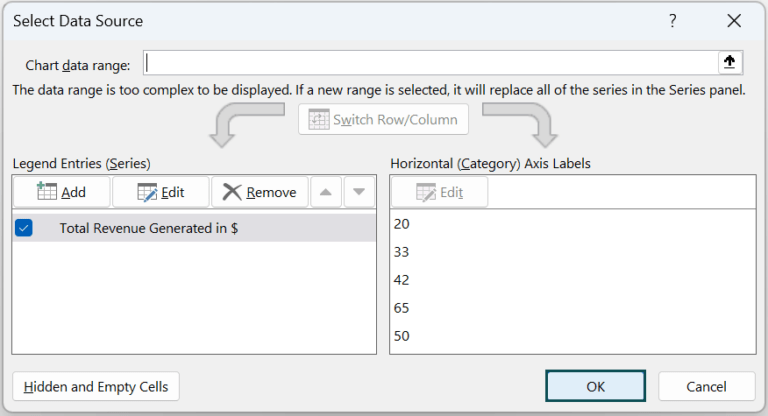
Task: Confirm with the OK button
Action: (x=596, y=386)
